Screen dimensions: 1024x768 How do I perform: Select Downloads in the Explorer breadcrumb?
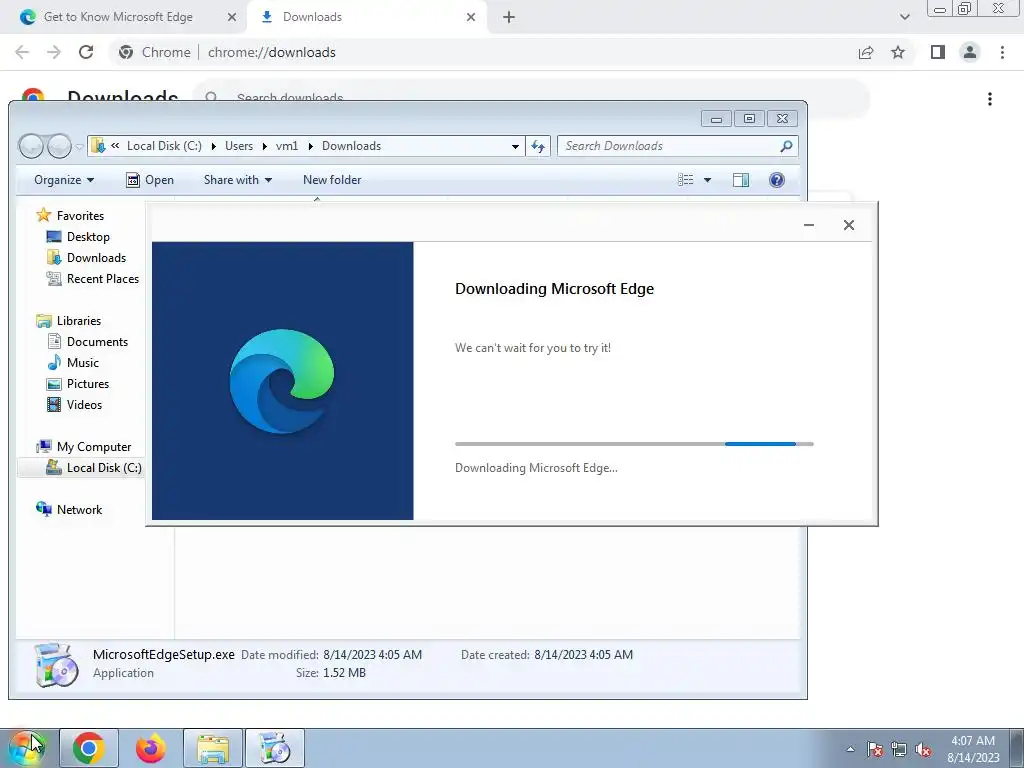tap(351, 146)
